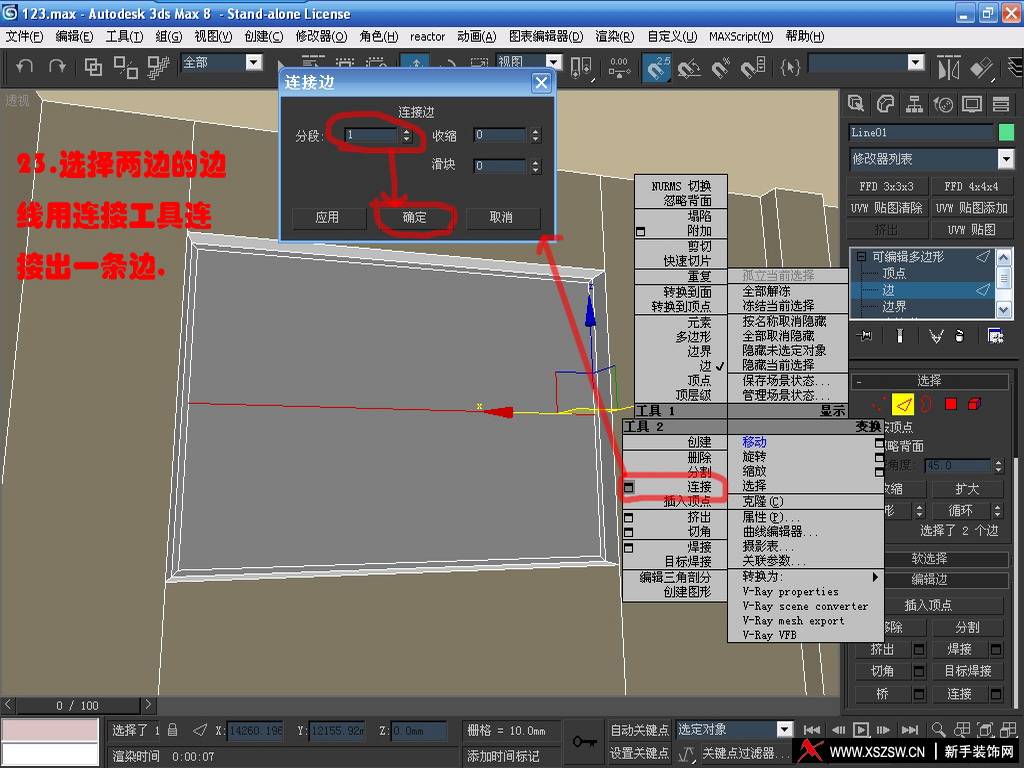Activate Bind to Space Warp tool

point(158,67)
